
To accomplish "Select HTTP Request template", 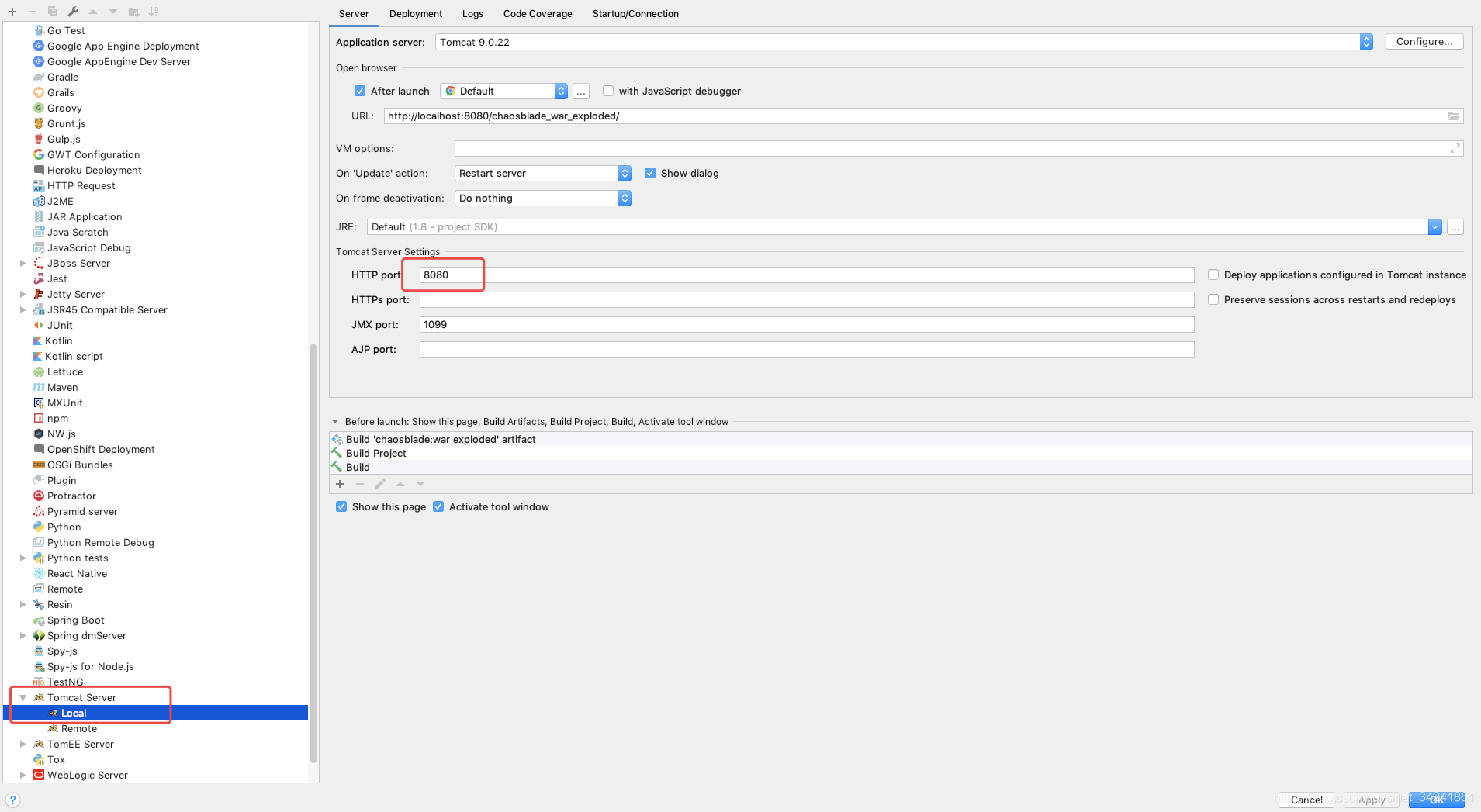I will tap(81, 185).
